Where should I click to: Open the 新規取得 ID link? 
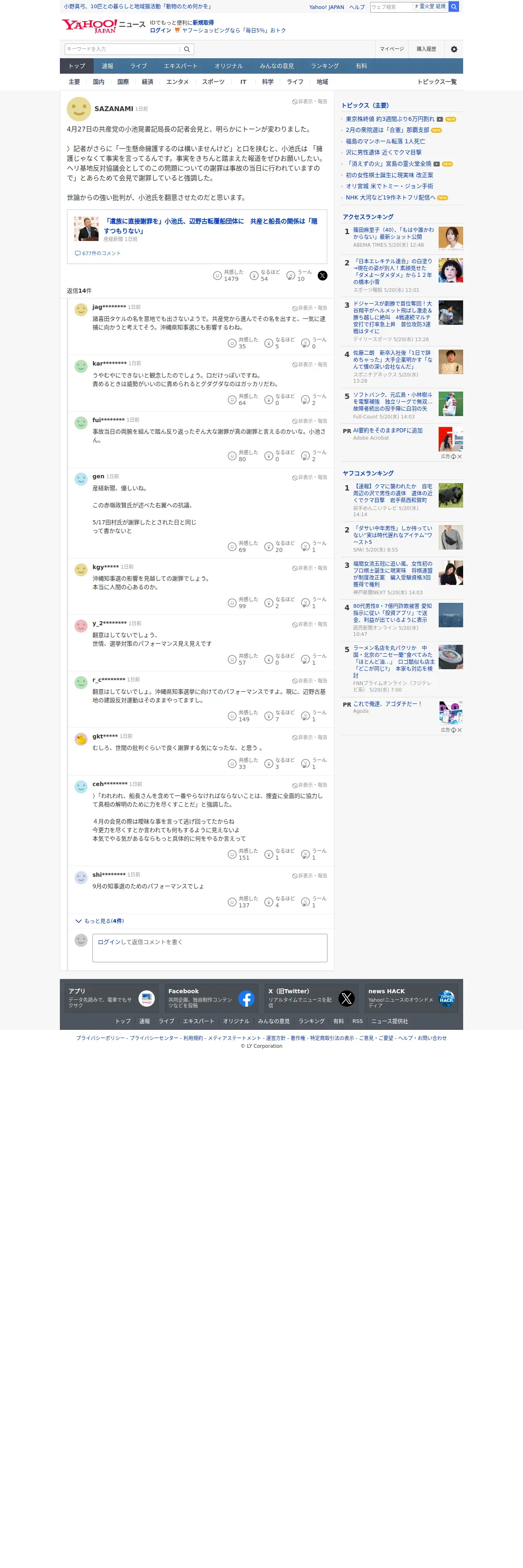[203, 22]
